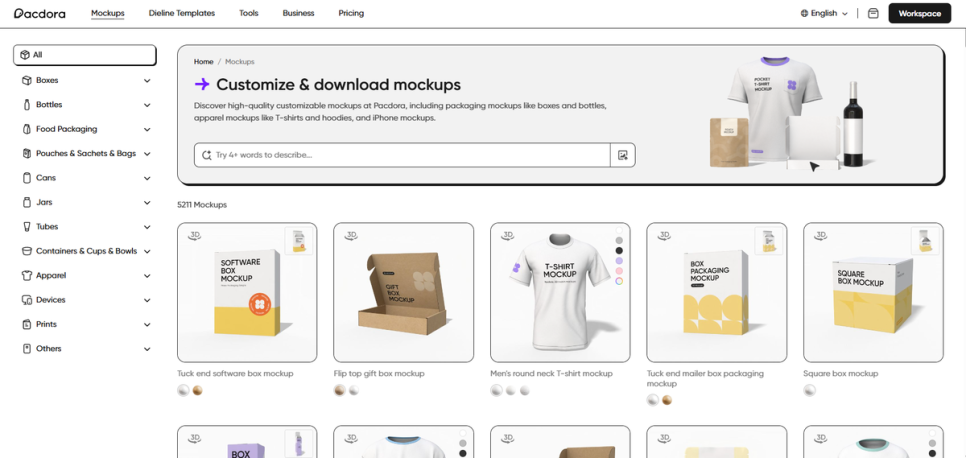The image size is (966, 458).
Task: Select lavender color swatch on T-shirt card
Action: [x=619, y=261]
